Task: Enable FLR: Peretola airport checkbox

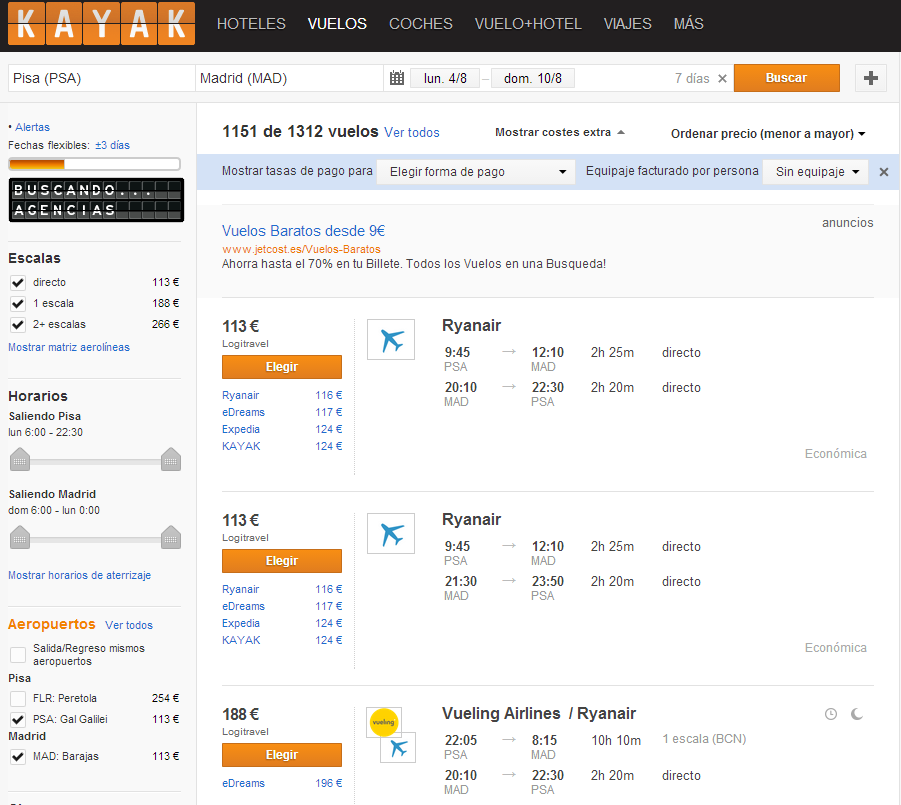Action: click(17, 699)
